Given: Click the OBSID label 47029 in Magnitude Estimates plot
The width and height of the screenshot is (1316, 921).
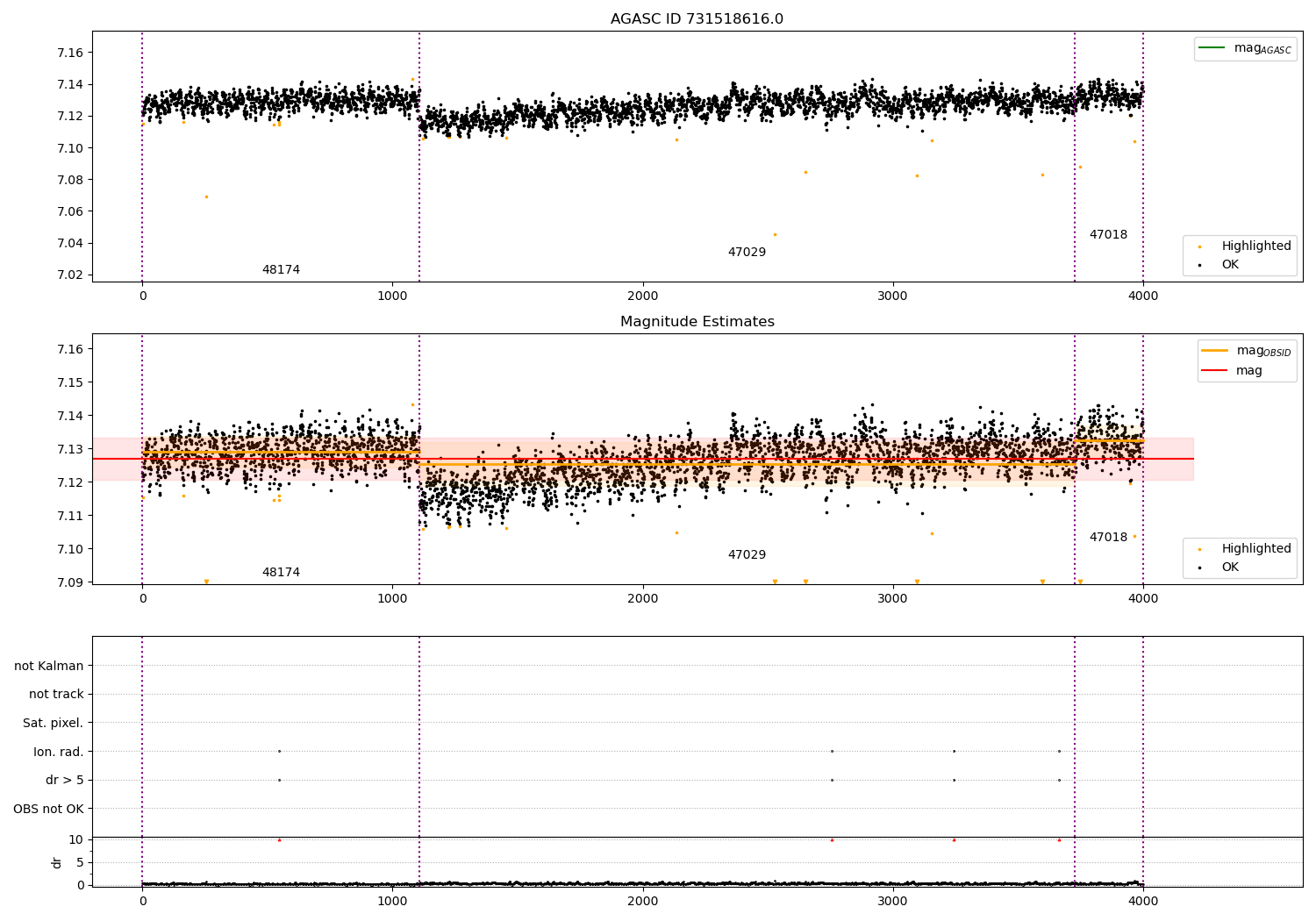Looking at the screenshot, I should point(747,555).
